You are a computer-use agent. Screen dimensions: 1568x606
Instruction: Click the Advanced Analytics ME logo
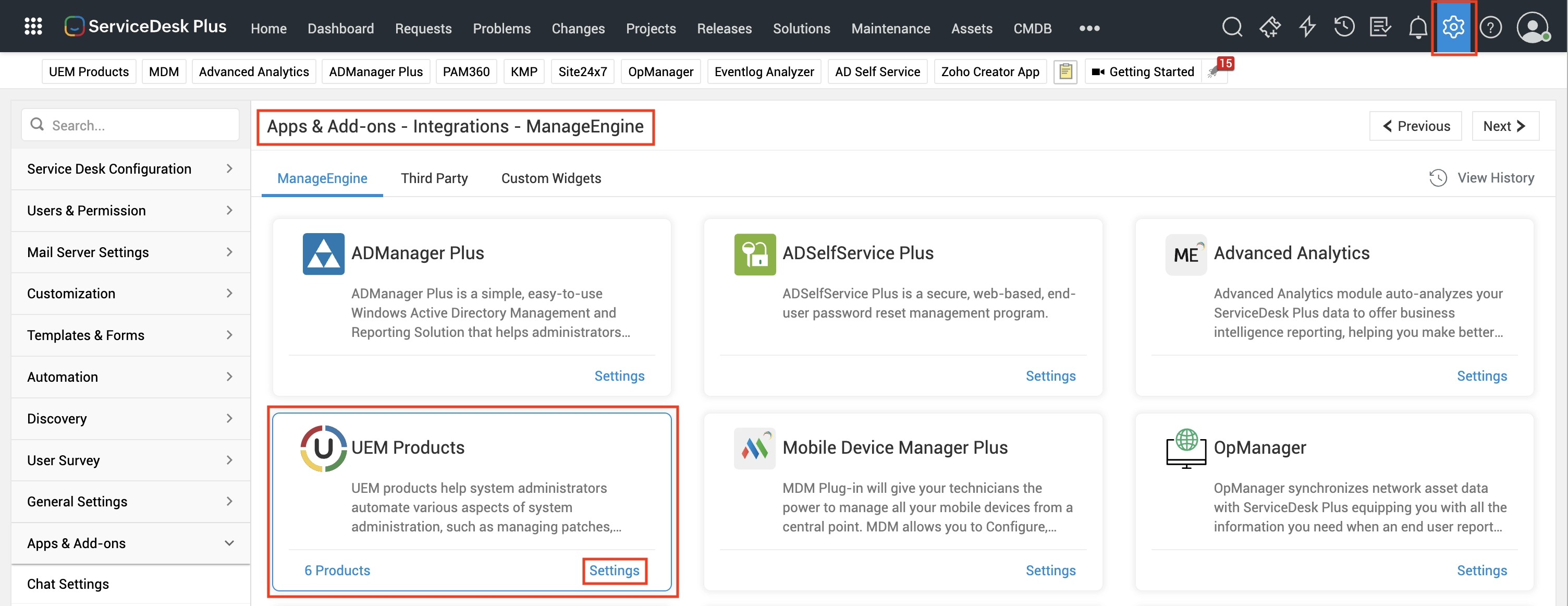click(x=1186, y=254)
